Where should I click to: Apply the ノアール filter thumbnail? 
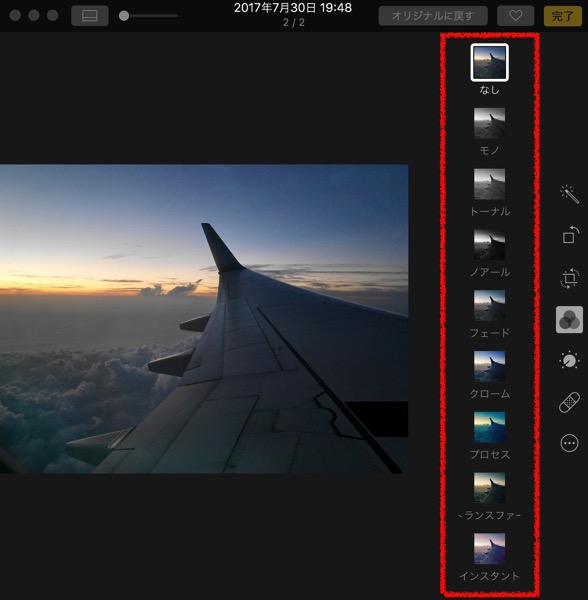point(489,245)
